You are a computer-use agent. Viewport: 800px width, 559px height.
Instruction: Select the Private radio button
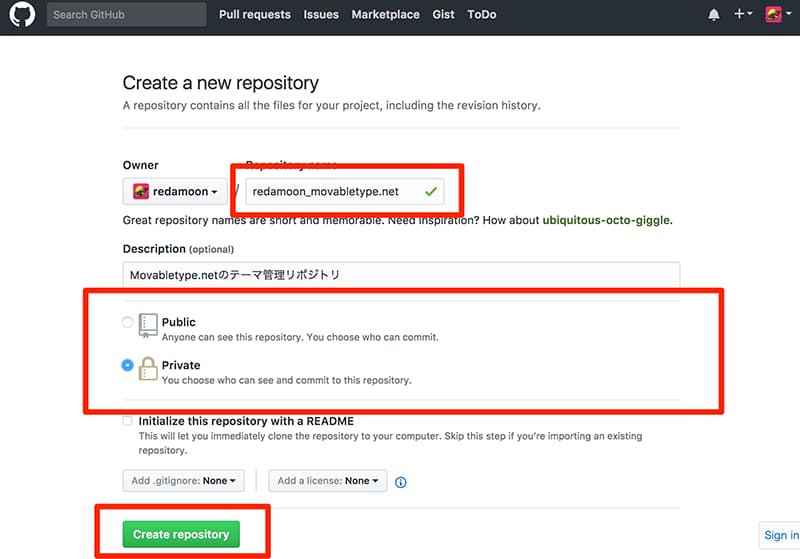click(127, 366)
